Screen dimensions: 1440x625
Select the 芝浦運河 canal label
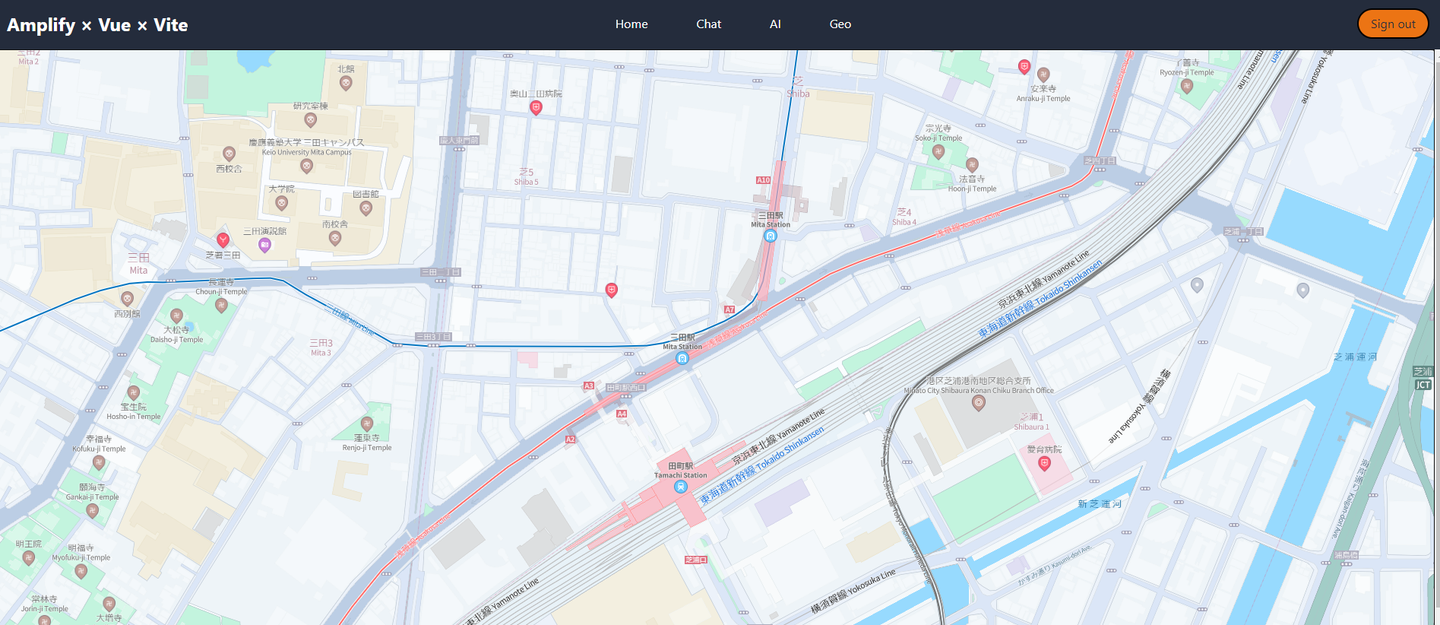1356,356
